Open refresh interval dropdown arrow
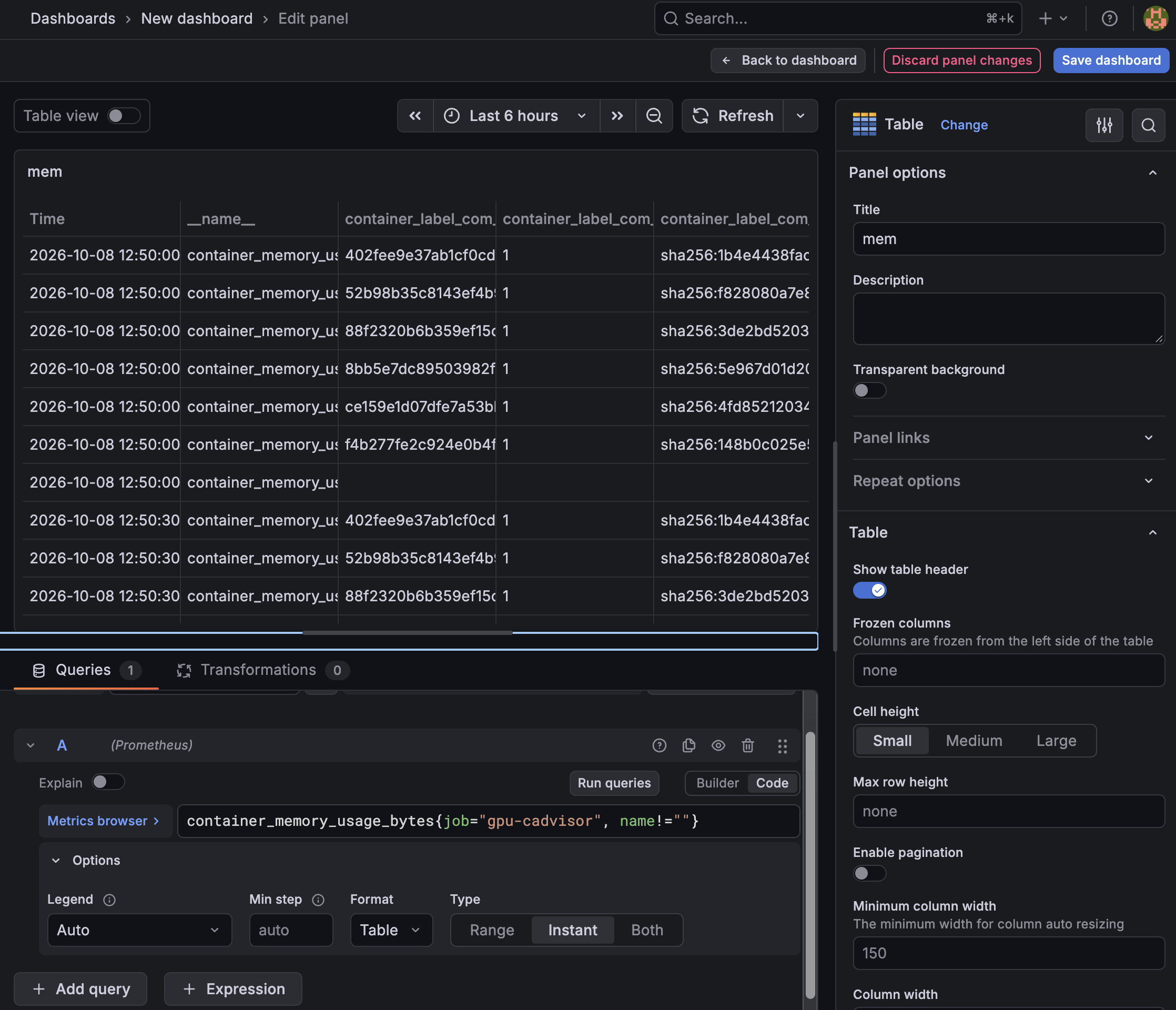 [x=800, y=116]
